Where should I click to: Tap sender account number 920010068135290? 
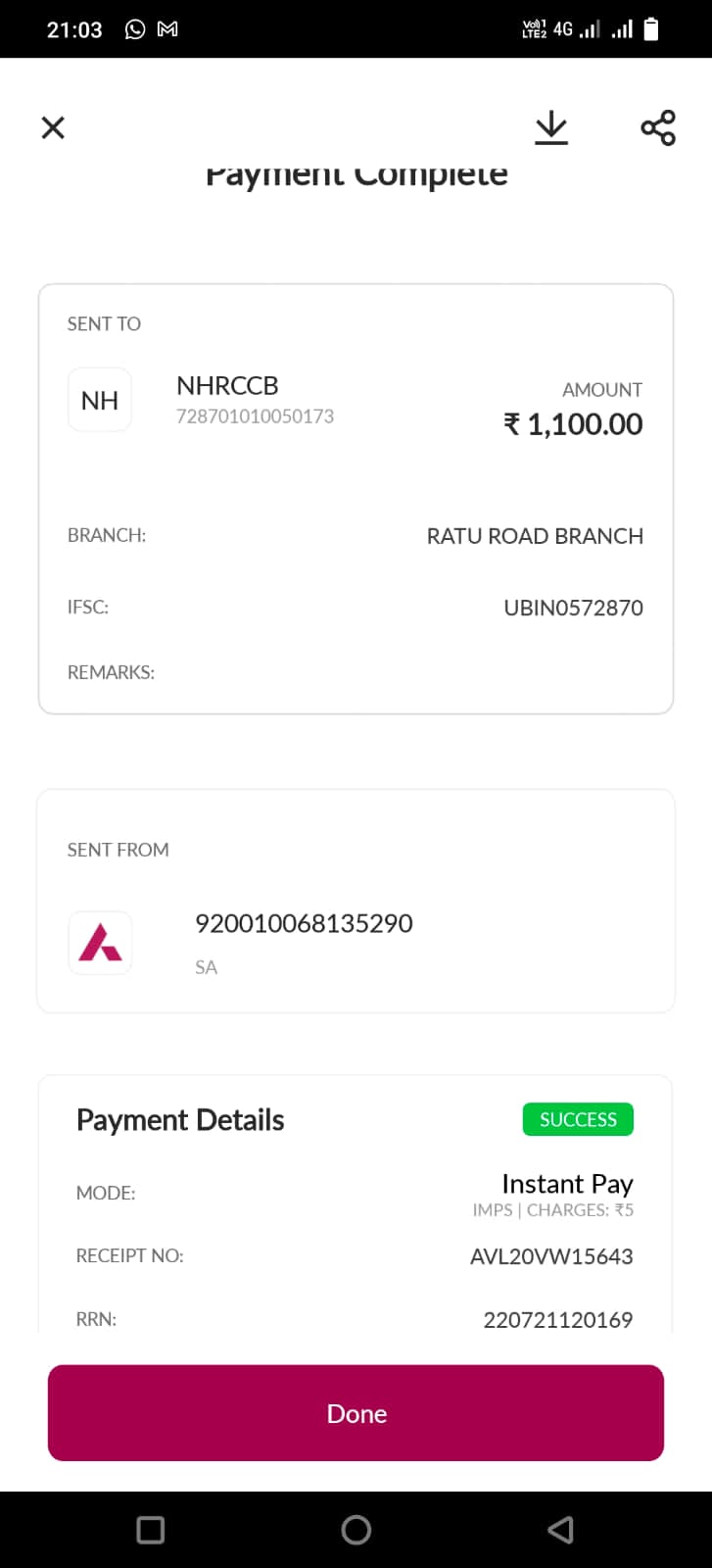[x=304, y=923]
